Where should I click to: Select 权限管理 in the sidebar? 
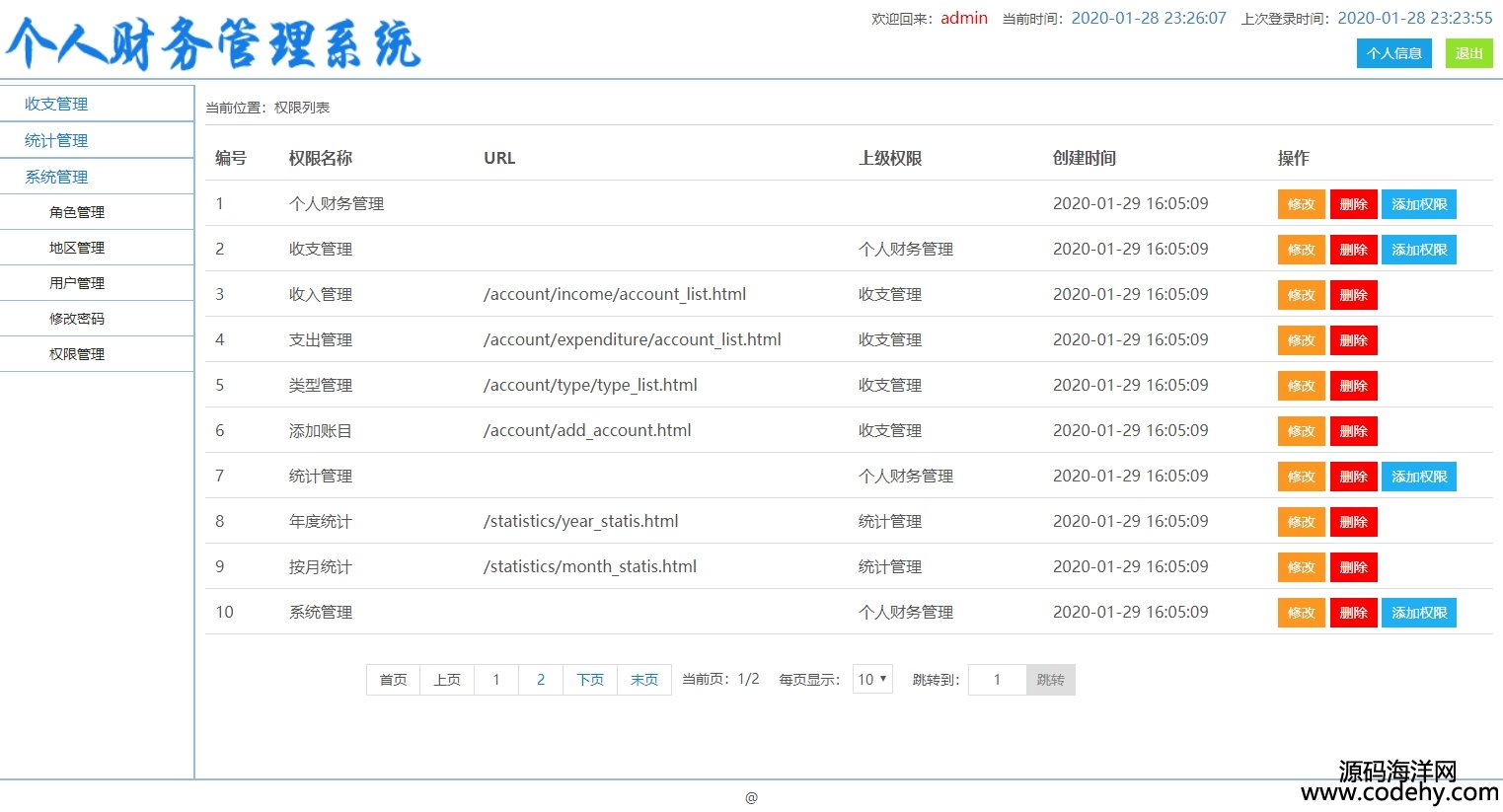(77, 354)
